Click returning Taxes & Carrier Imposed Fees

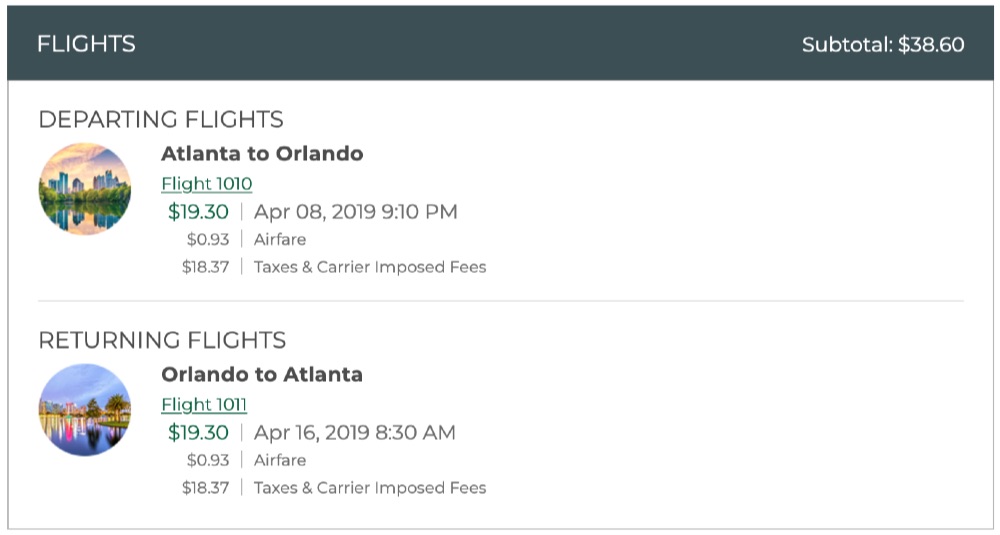370,488
